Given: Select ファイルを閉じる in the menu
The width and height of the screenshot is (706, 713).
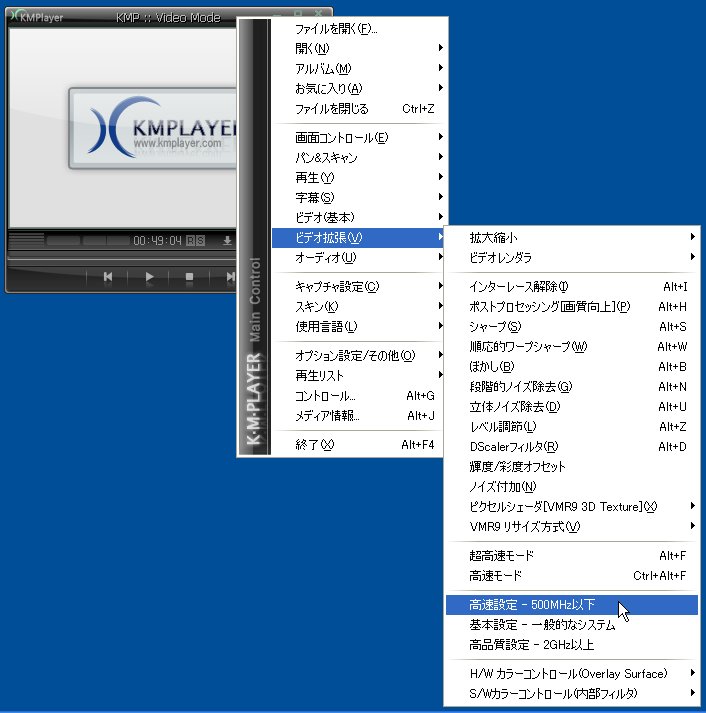Looking at the screenshot, I should click(360, 109).
